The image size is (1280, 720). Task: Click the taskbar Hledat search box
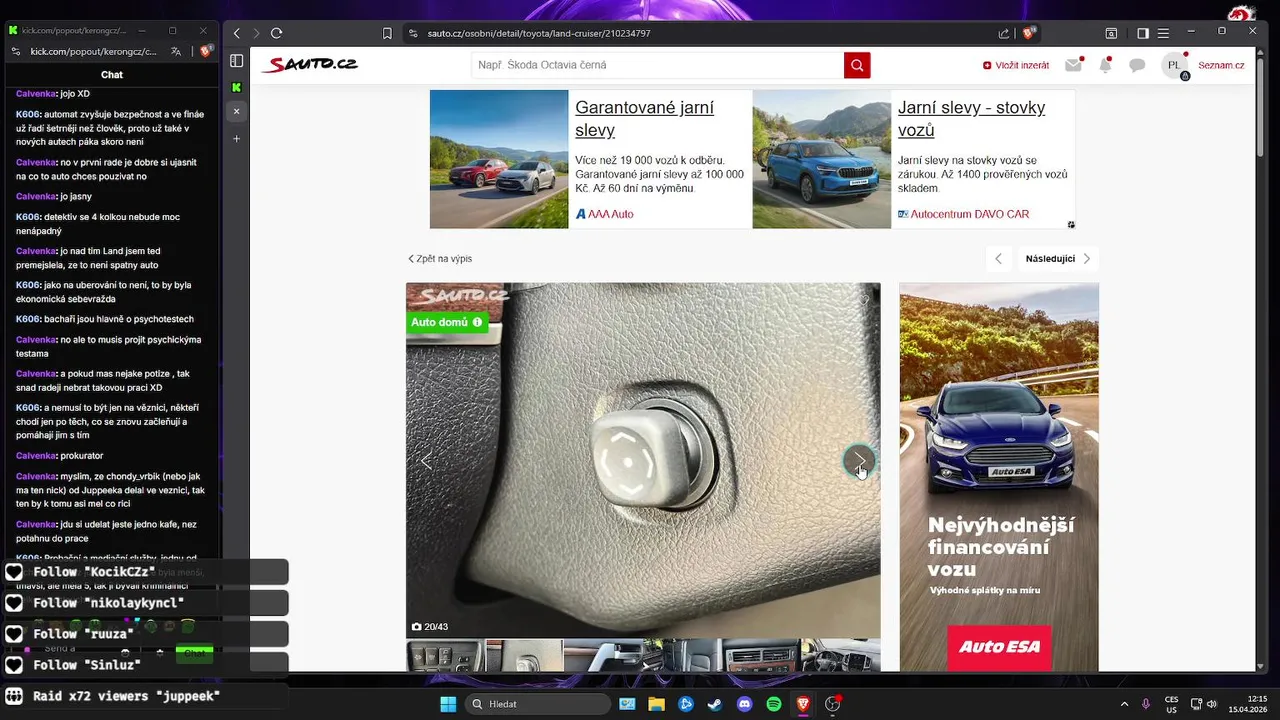(538, 704)
